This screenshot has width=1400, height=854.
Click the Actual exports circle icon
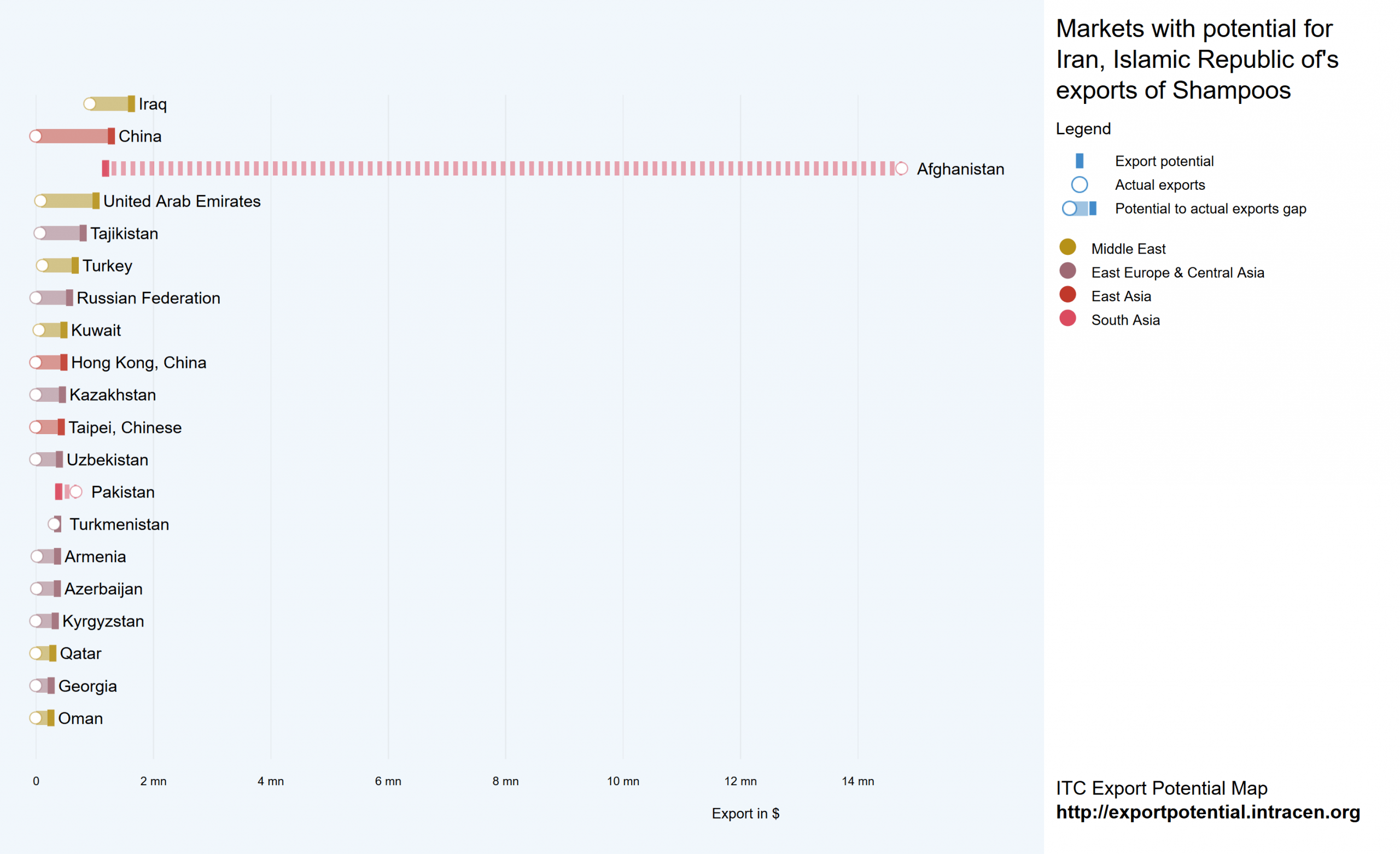pyautogui.click(x=1079, y=185)
